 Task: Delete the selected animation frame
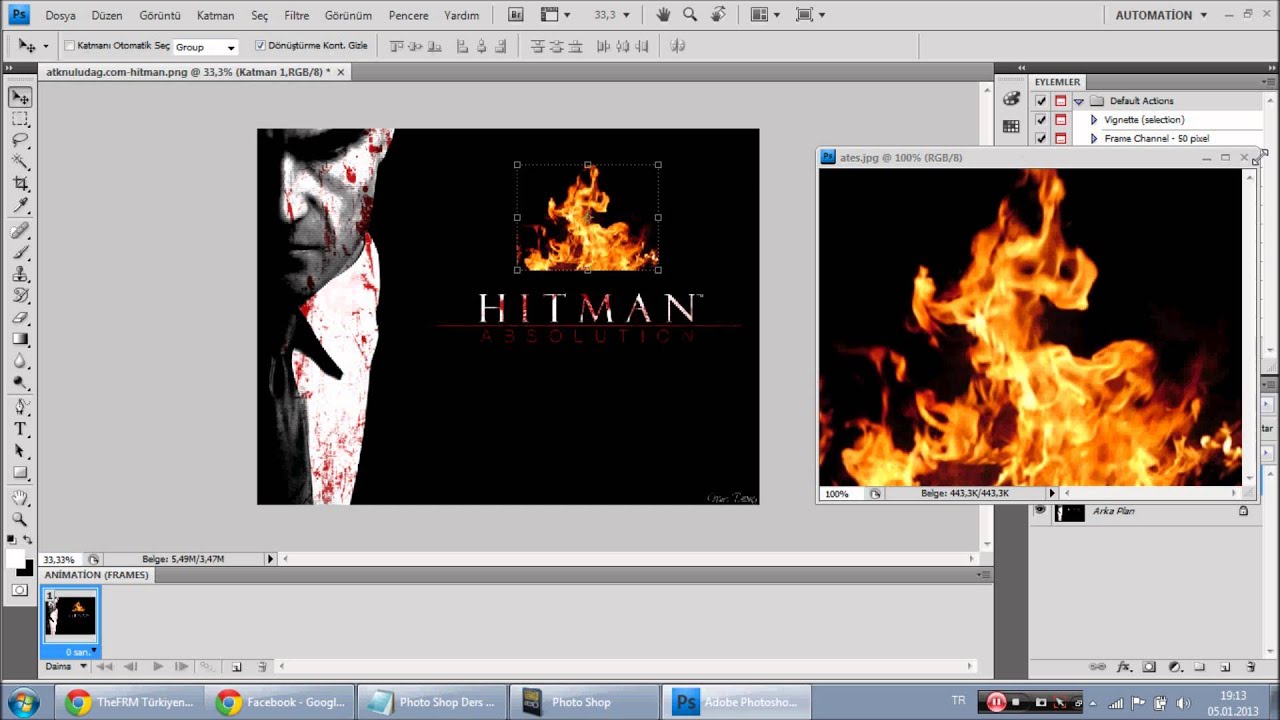[x=262, y=666]
